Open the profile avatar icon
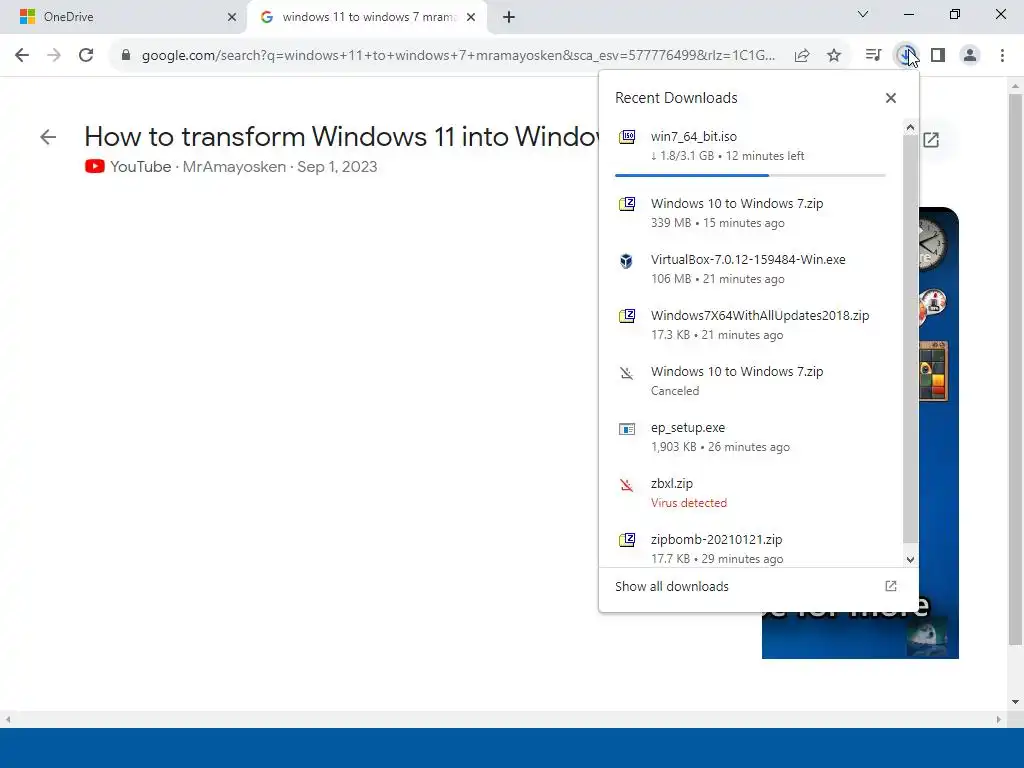 (x=970, y=56)
